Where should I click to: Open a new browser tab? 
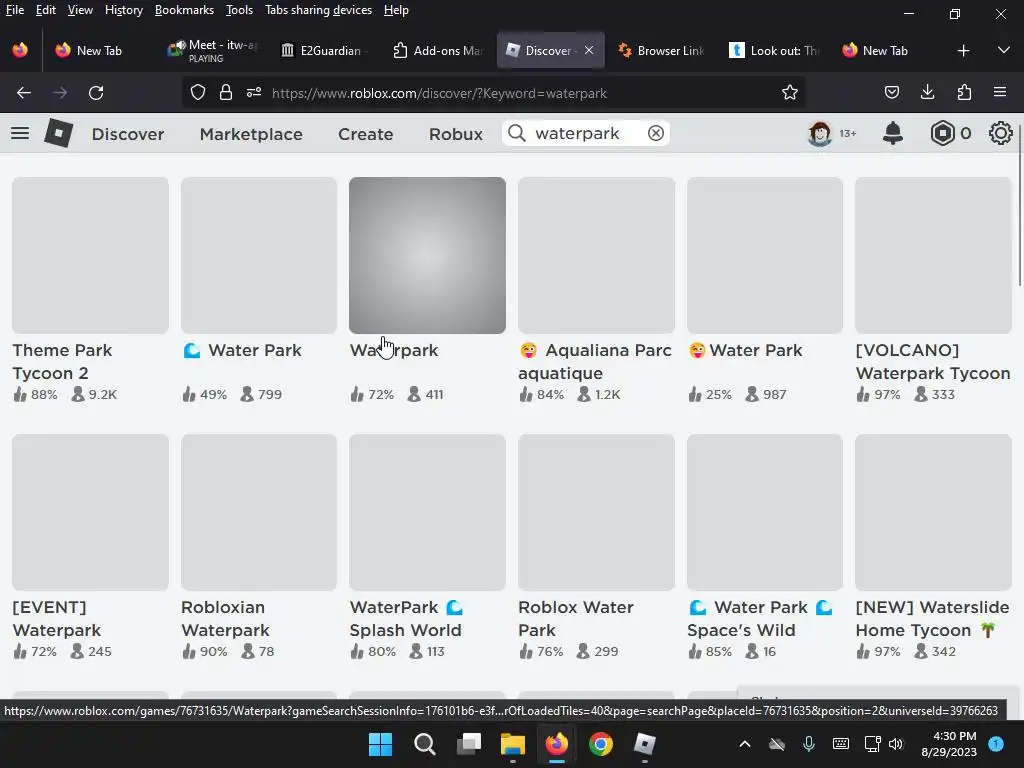click(963, 50)
